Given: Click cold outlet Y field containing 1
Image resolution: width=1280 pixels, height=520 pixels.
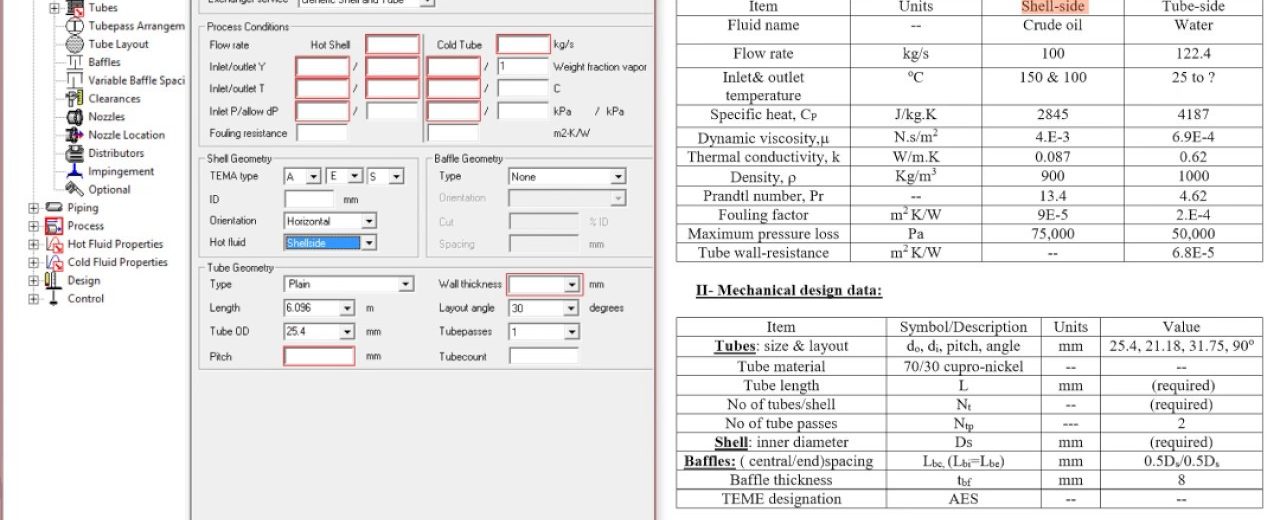Looking at the screenshot, I should (x=523, y=67).
